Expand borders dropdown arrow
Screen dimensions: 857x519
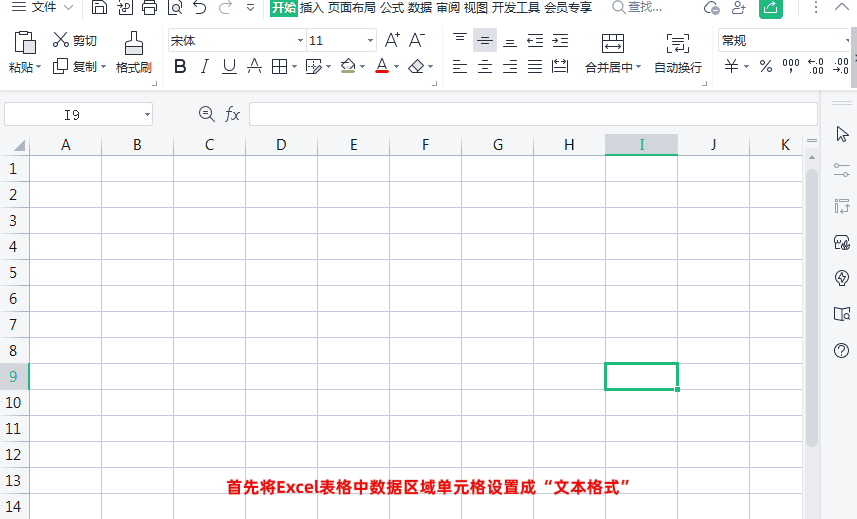pos(294,67)
